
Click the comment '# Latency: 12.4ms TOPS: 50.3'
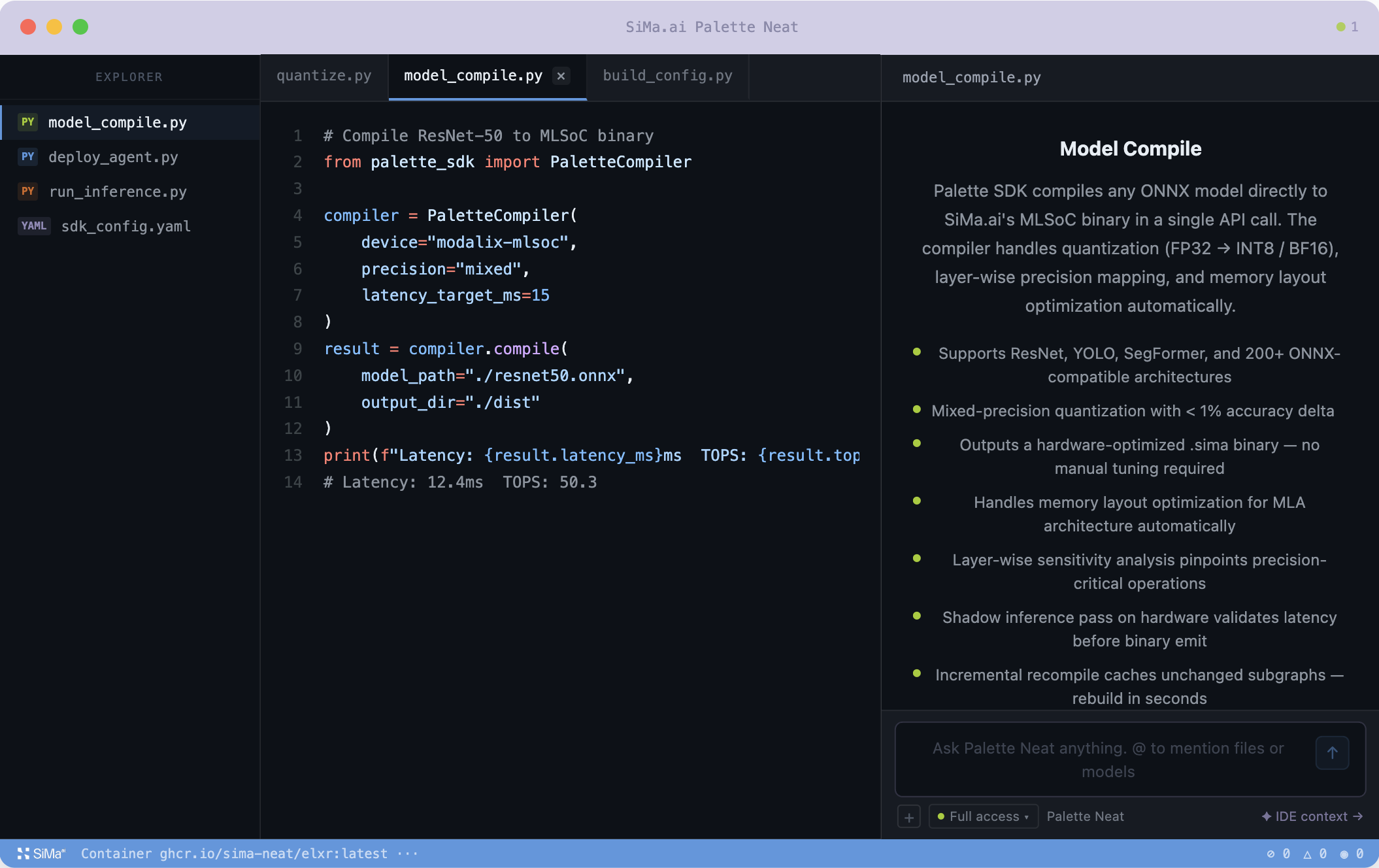(460, 482)
